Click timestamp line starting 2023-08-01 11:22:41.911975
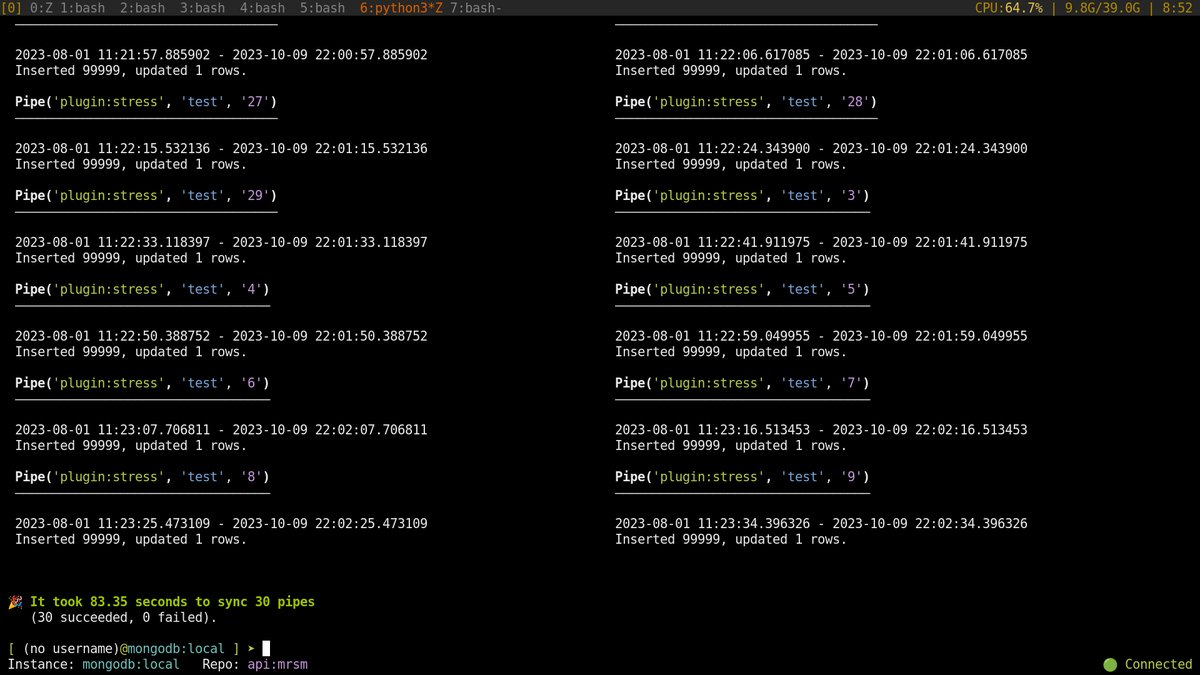Screen dimensions: 1200x675 coord(821,243)
